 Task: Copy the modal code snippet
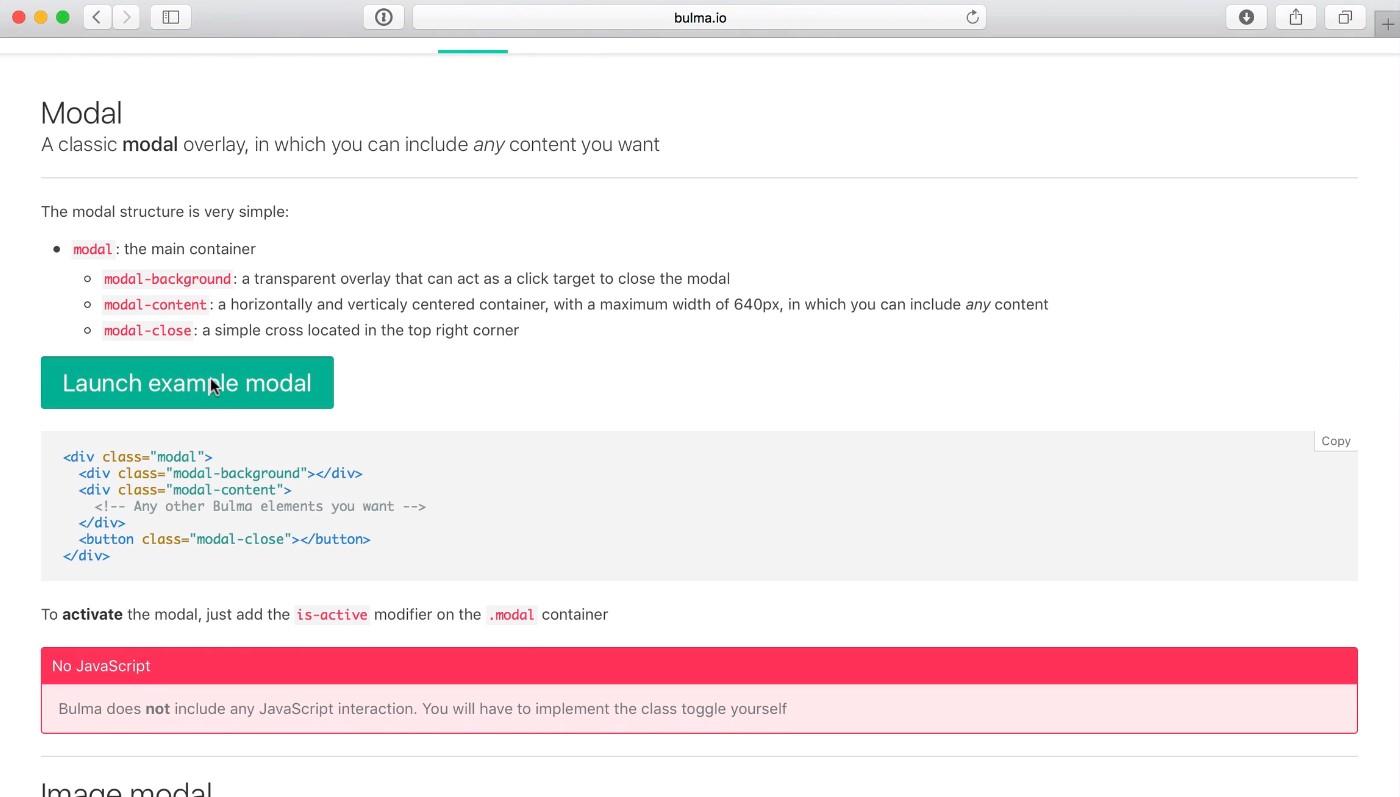coord(1335,441)
